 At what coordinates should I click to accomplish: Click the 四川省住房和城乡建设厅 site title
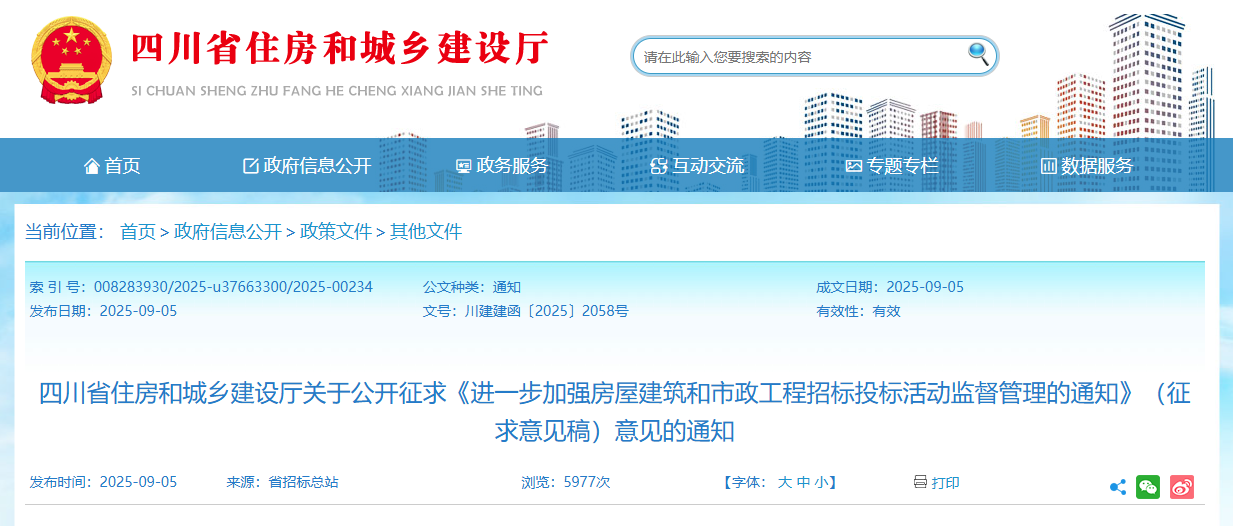coord(342,50)
